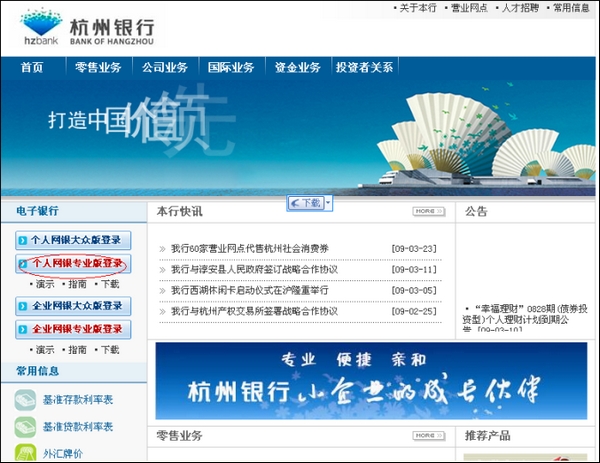Open 关于本行 top link
This screenshot has width=600, height=463.
click(x=418, y=8)
